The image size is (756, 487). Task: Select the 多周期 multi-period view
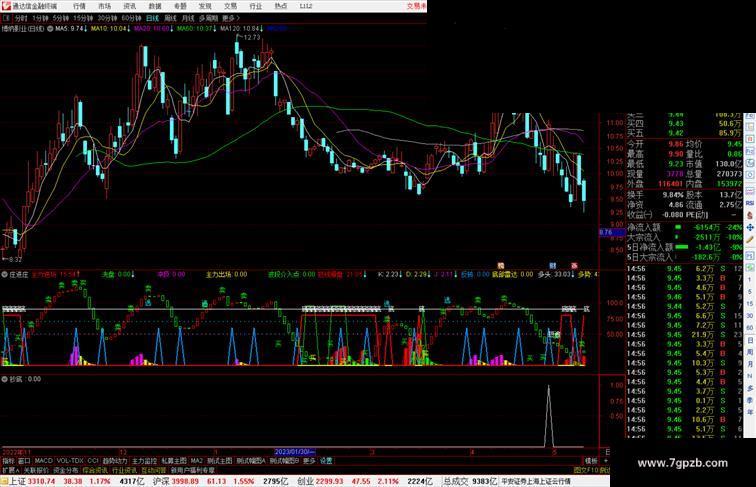pyautogui.click(x=208, y=18)
